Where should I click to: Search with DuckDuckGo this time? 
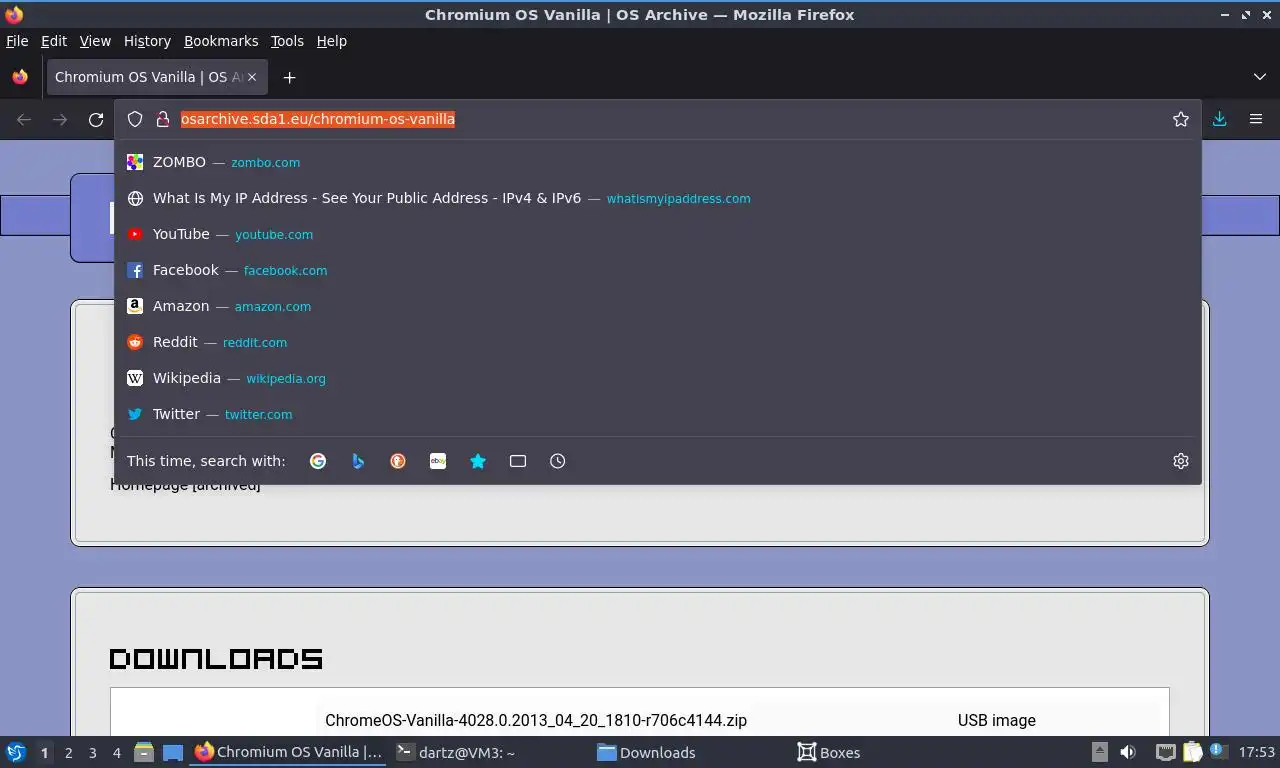tap(398, 461)
